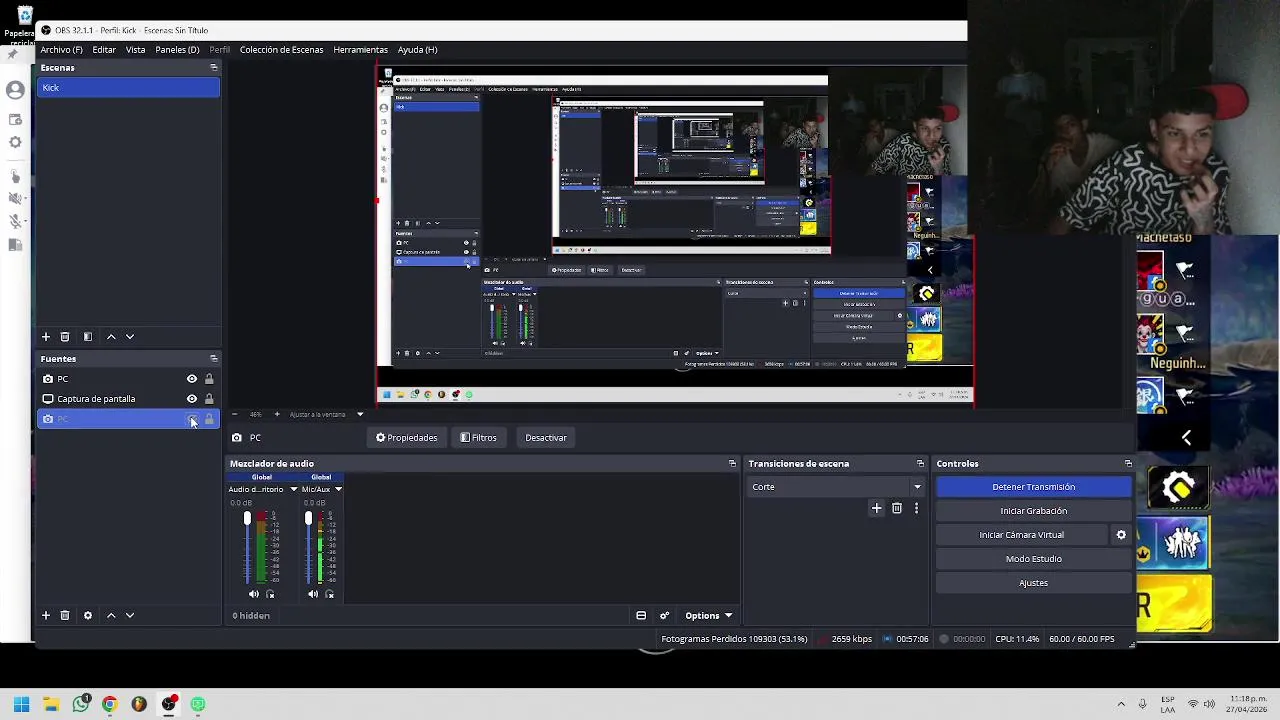Viewport: 1280px width, 720px height.
Task: Toggle the lock on the highlighted PC source
Action: coord(209,419)
